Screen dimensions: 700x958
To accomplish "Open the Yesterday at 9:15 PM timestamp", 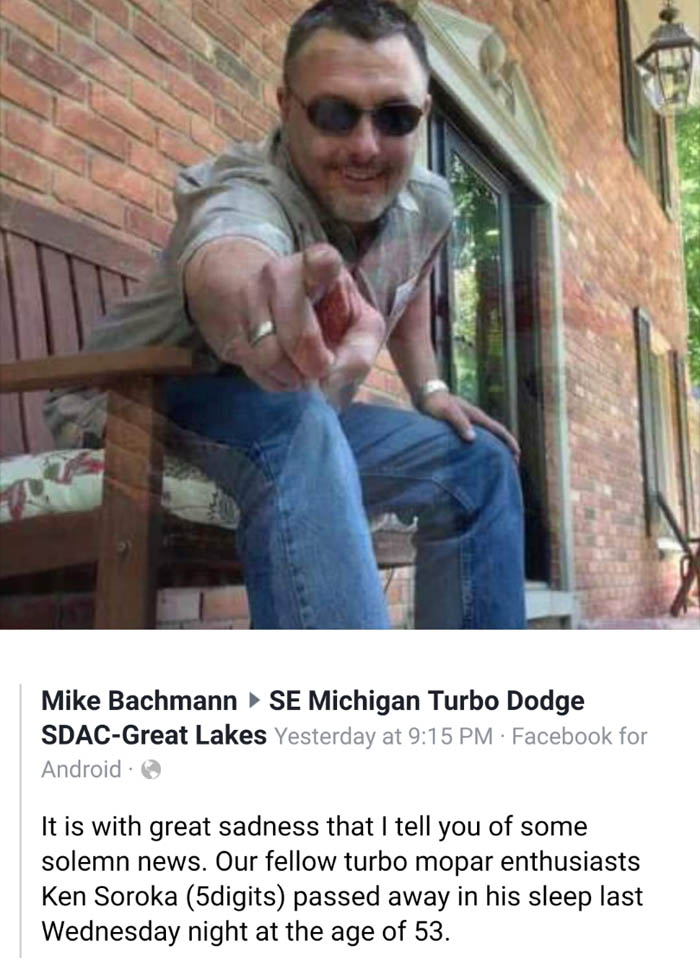I will click(384, 736).
